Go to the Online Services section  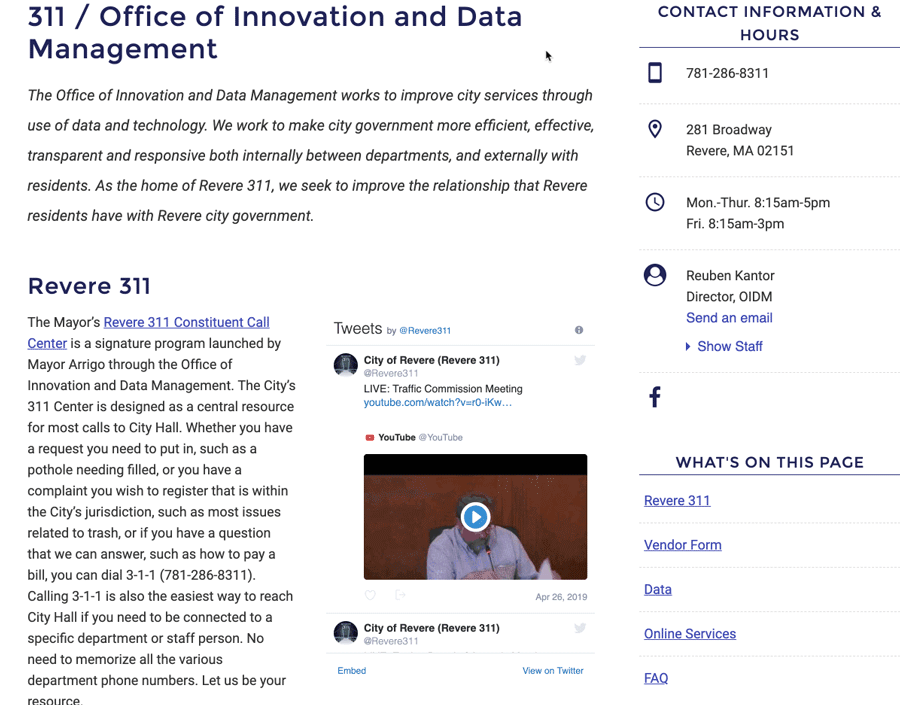pyautogui.click(x=690, y=634)
